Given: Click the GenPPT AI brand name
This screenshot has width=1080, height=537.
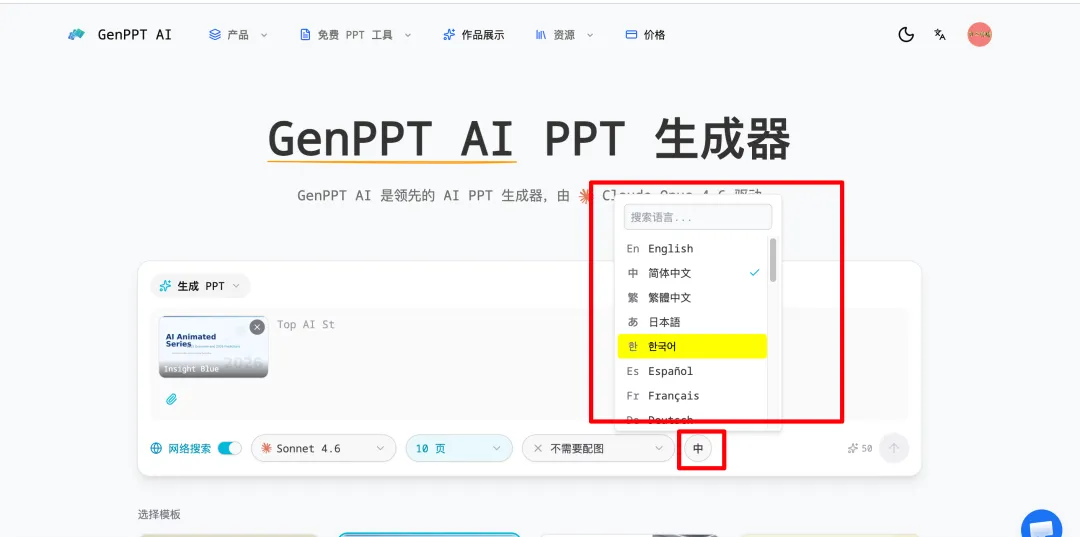Looking at the screenshot, I should point(134,34).
